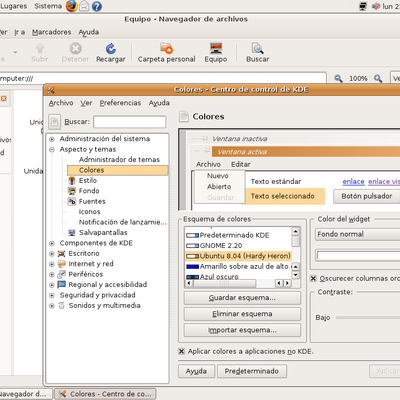
Task: Click the enlace link in preview
Action: coord(353,182)
